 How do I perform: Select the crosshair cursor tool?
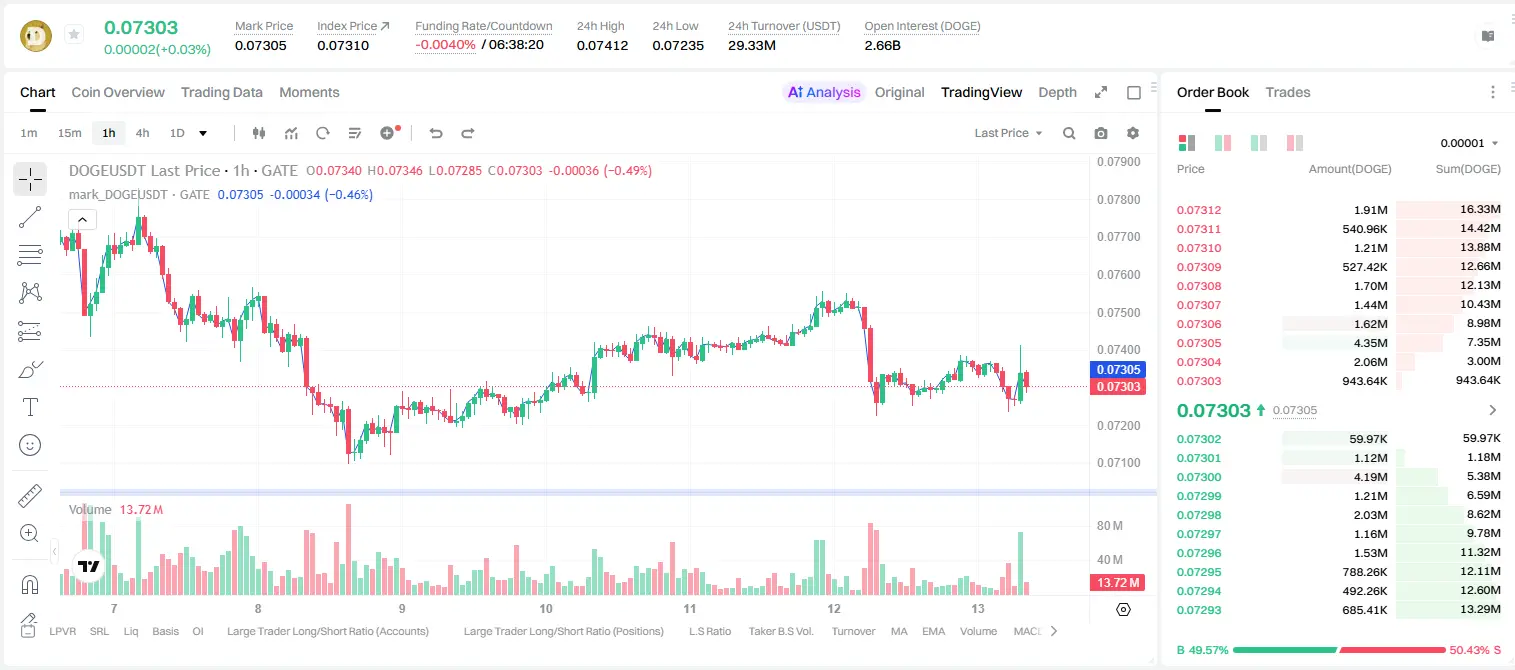(x=30, y=180)
